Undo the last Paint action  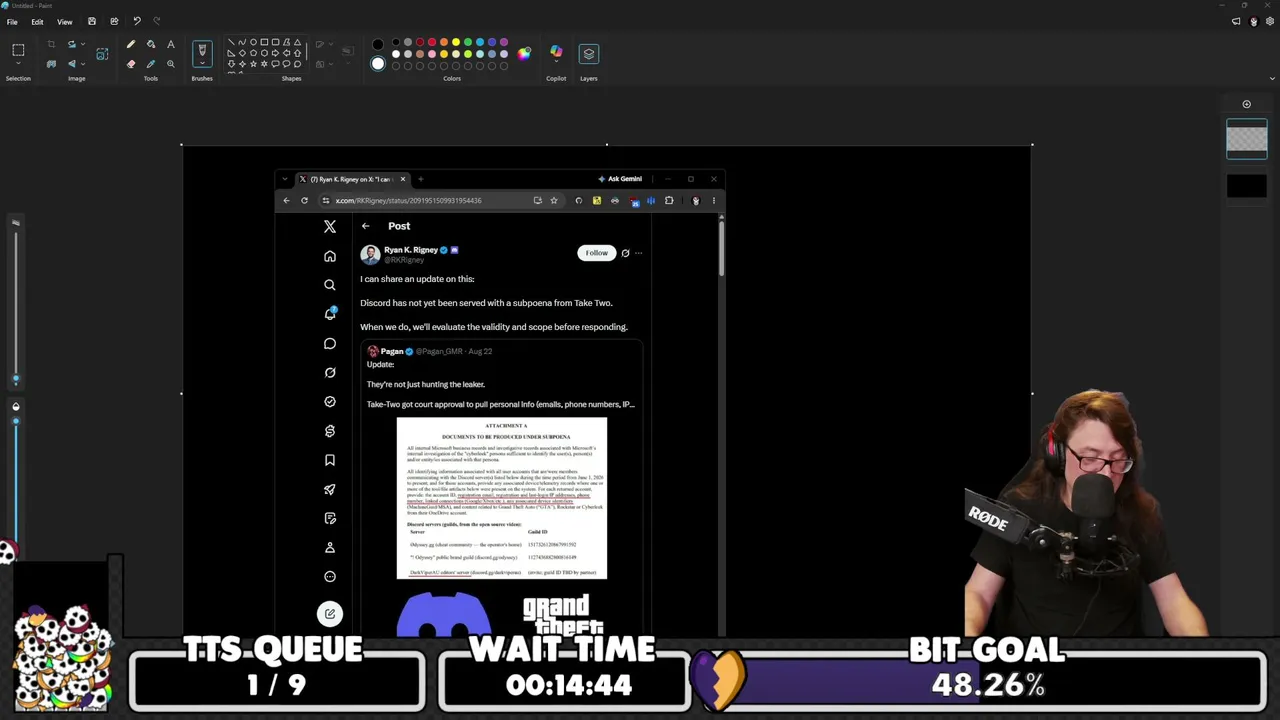[137, 21]
